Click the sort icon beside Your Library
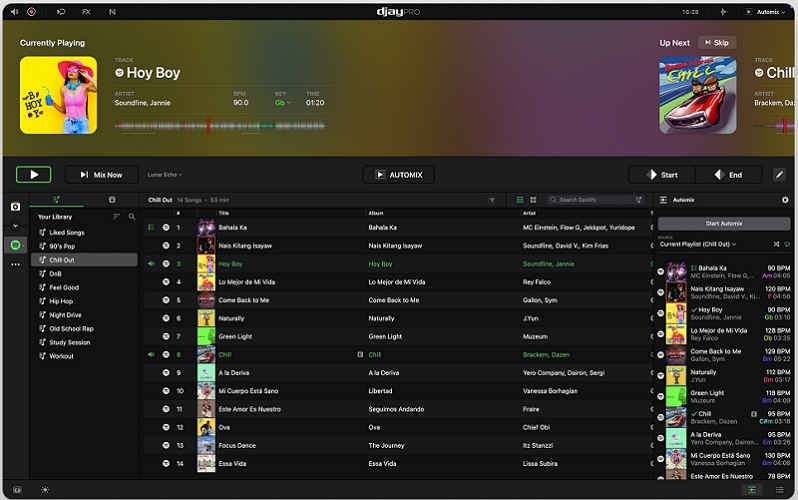Image resolution: width=798 pixels, height=500 pixels. (116, 217)
